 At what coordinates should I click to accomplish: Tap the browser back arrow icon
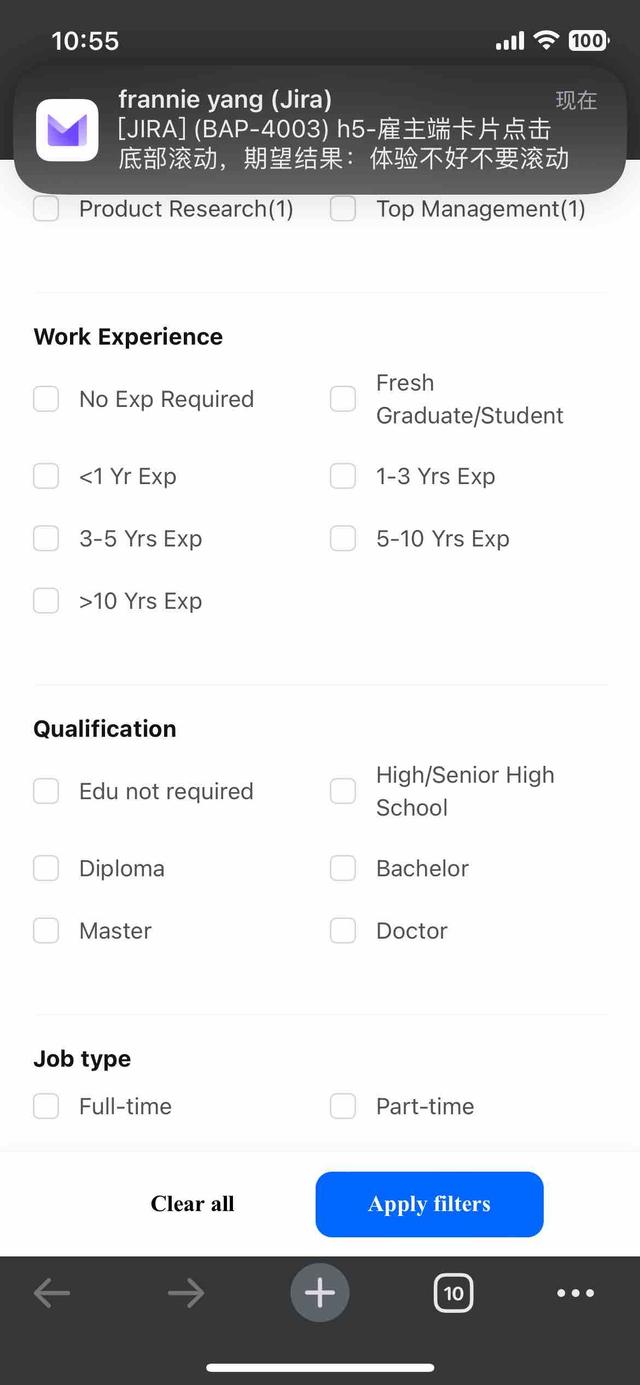(52, 1293)
